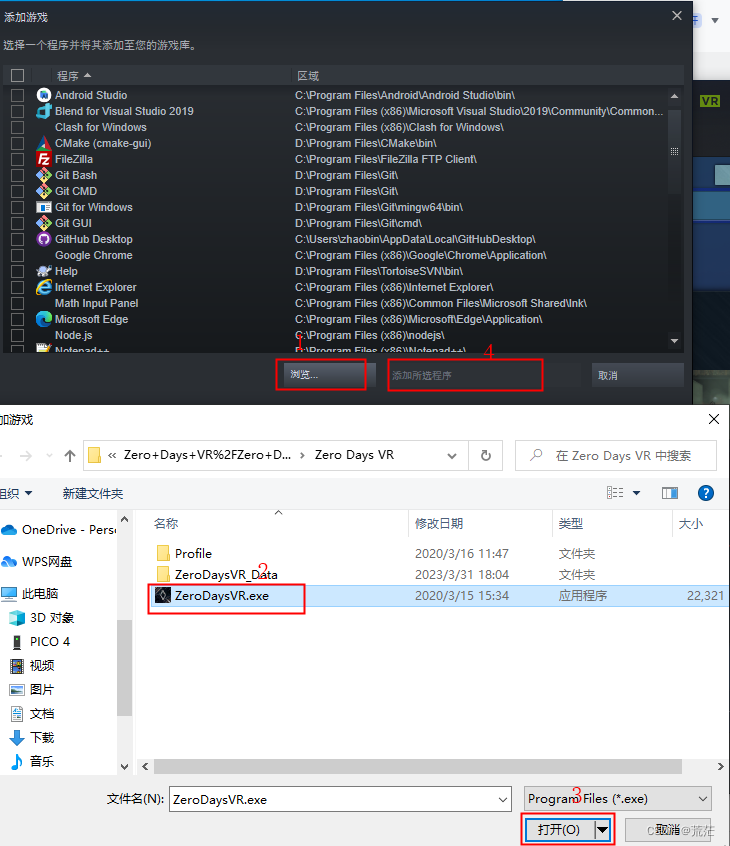Click the 文件名 file name input field

click(340, 800)
